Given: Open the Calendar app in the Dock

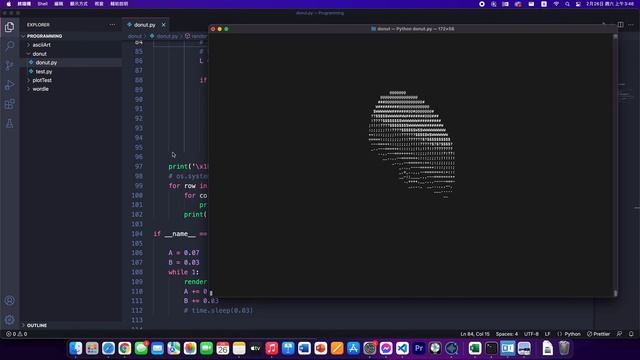Looking at the screenshot, I should [x=222, y=348].
